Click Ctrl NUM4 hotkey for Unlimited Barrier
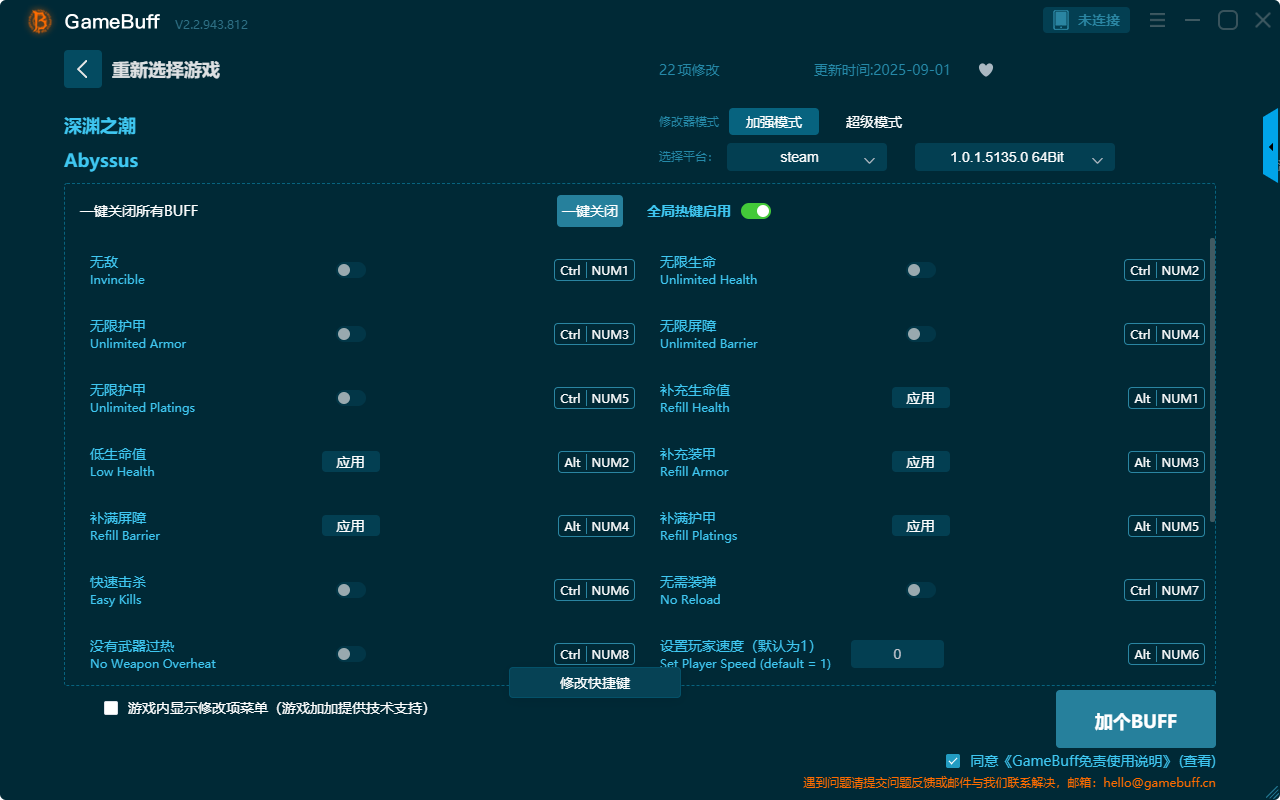1280x800 pixels. [x=1165, y=334]
